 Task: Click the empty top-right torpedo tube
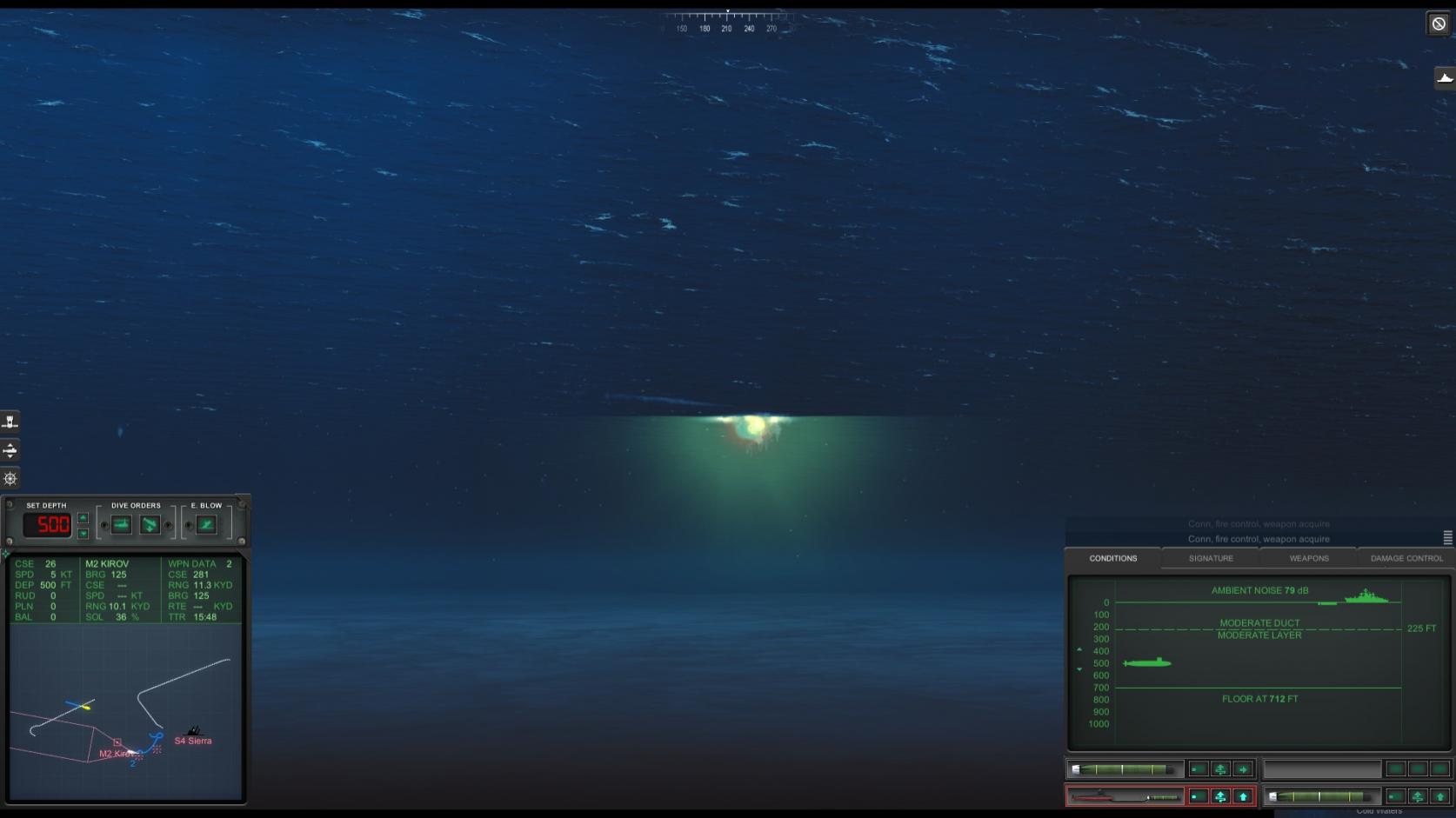[x=1321, y=769]
